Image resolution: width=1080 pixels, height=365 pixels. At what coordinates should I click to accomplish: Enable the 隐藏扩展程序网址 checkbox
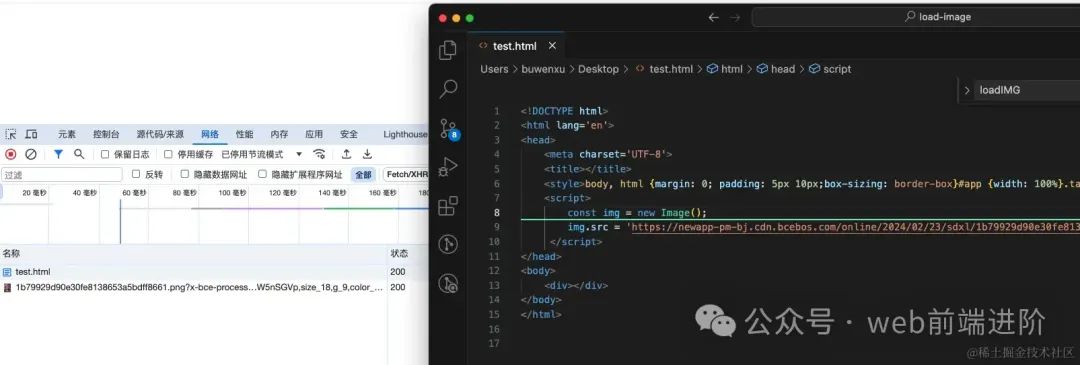(262, 174)
